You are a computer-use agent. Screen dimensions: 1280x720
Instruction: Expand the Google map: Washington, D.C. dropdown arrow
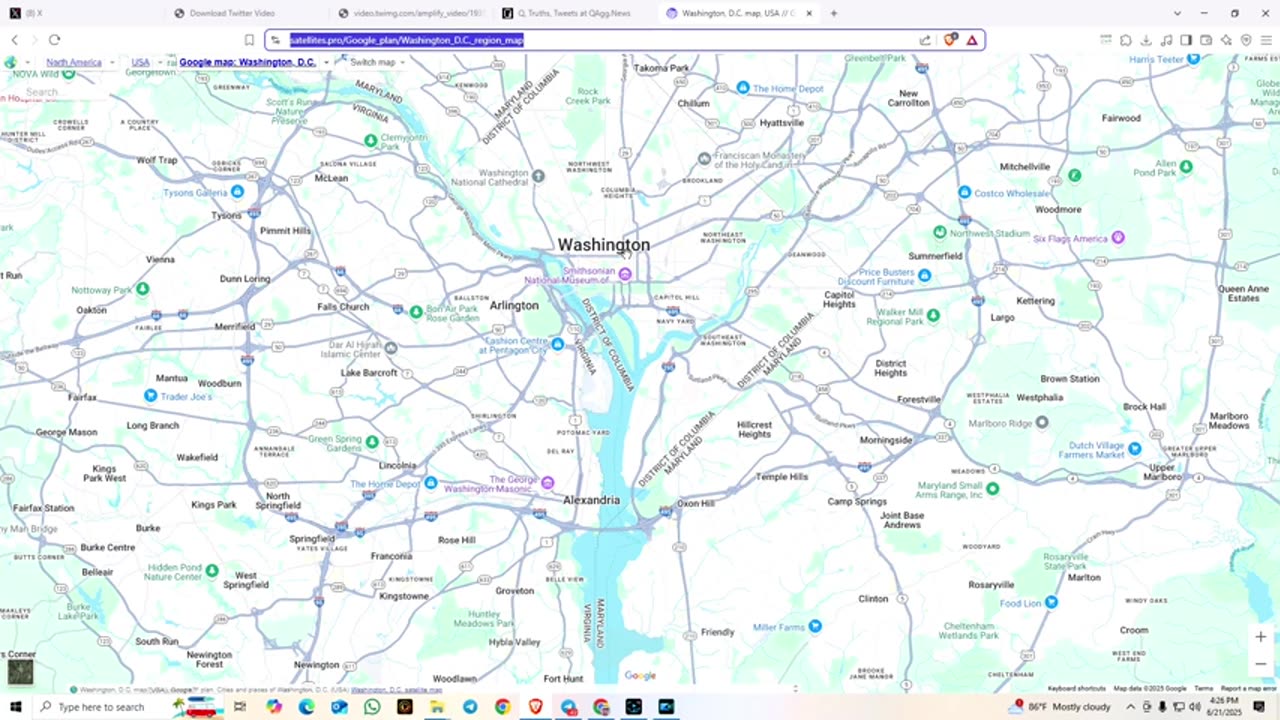coord(326,63)
